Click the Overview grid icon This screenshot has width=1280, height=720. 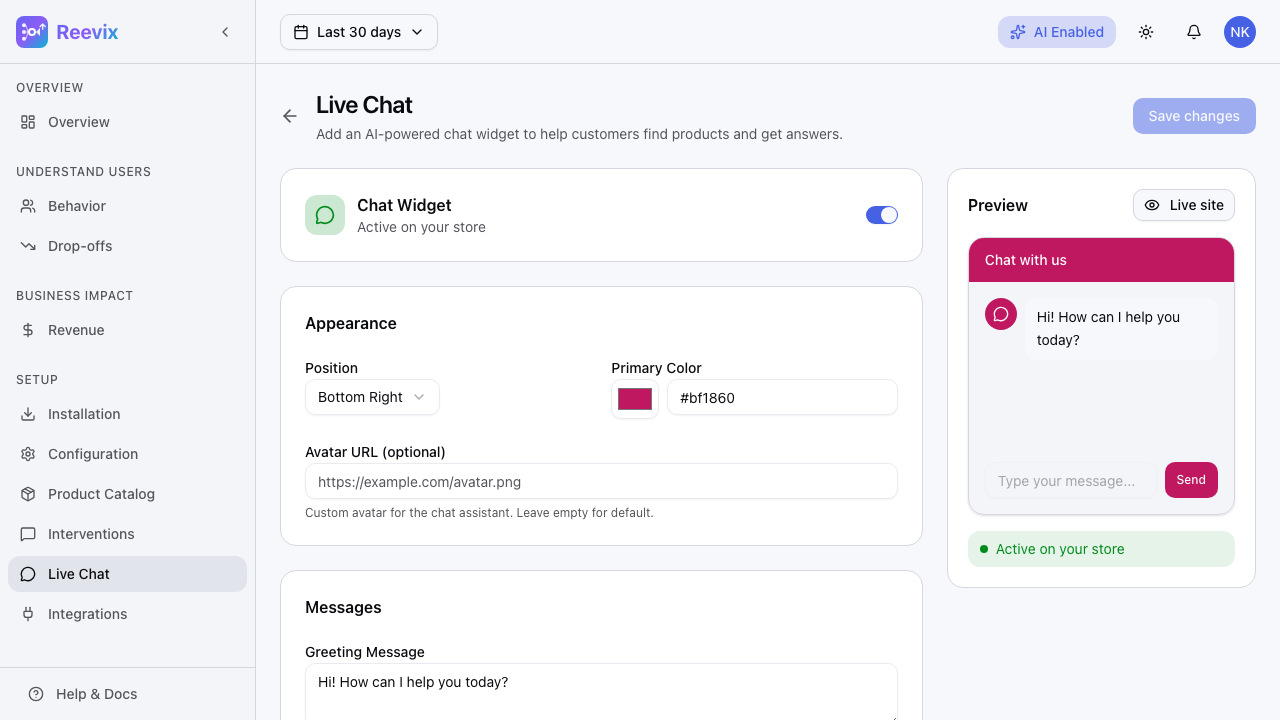(x=28, y=122)
